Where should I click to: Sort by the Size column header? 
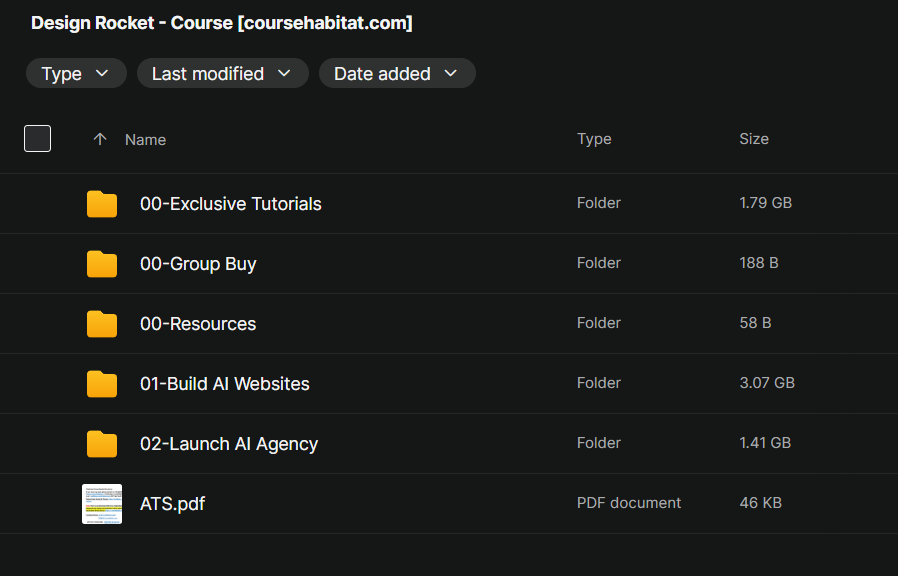[754, 139]
